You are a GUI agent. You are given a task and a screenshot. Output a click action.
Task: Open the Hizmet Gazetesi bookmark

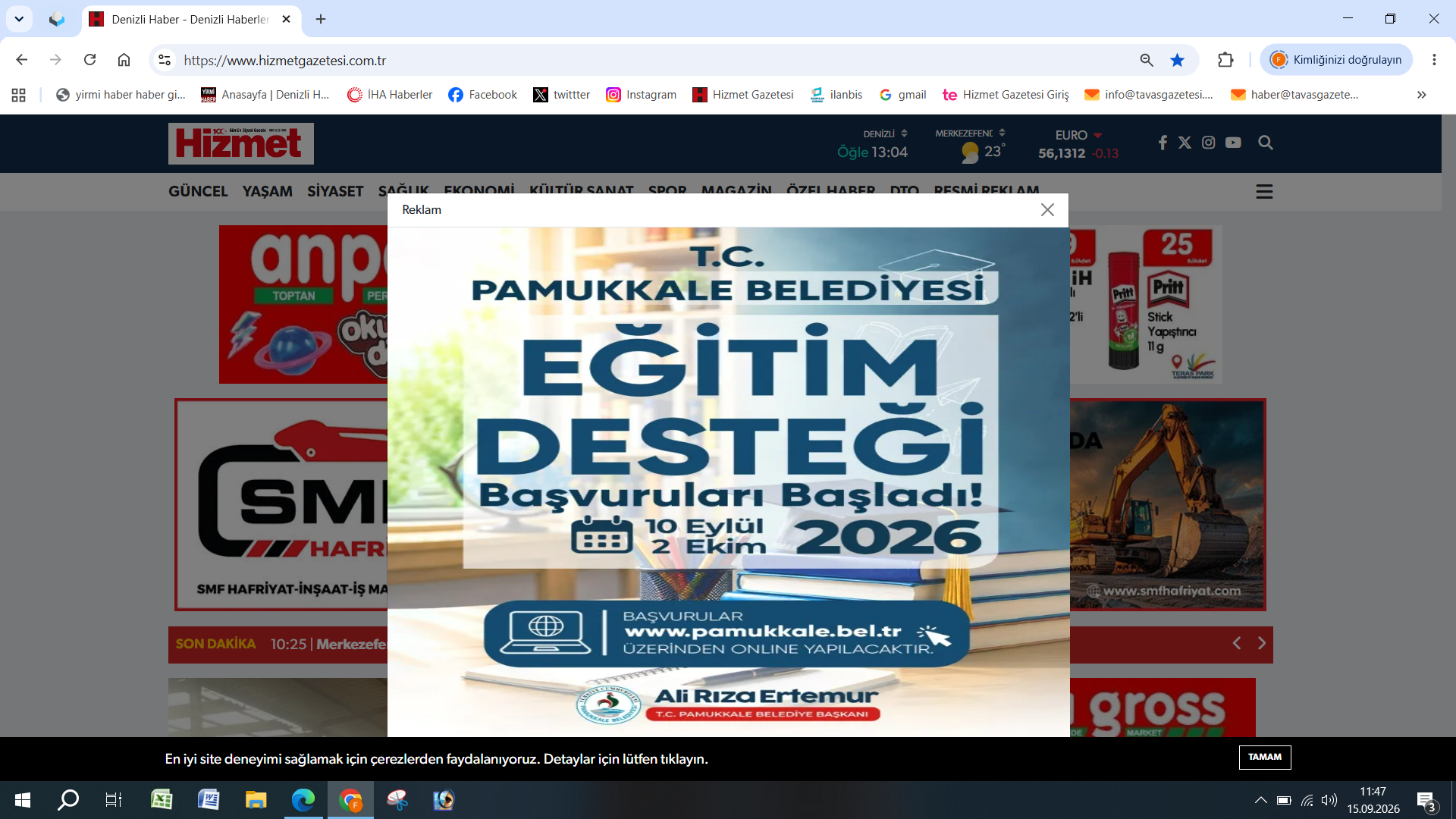click(x=743, y=95)
